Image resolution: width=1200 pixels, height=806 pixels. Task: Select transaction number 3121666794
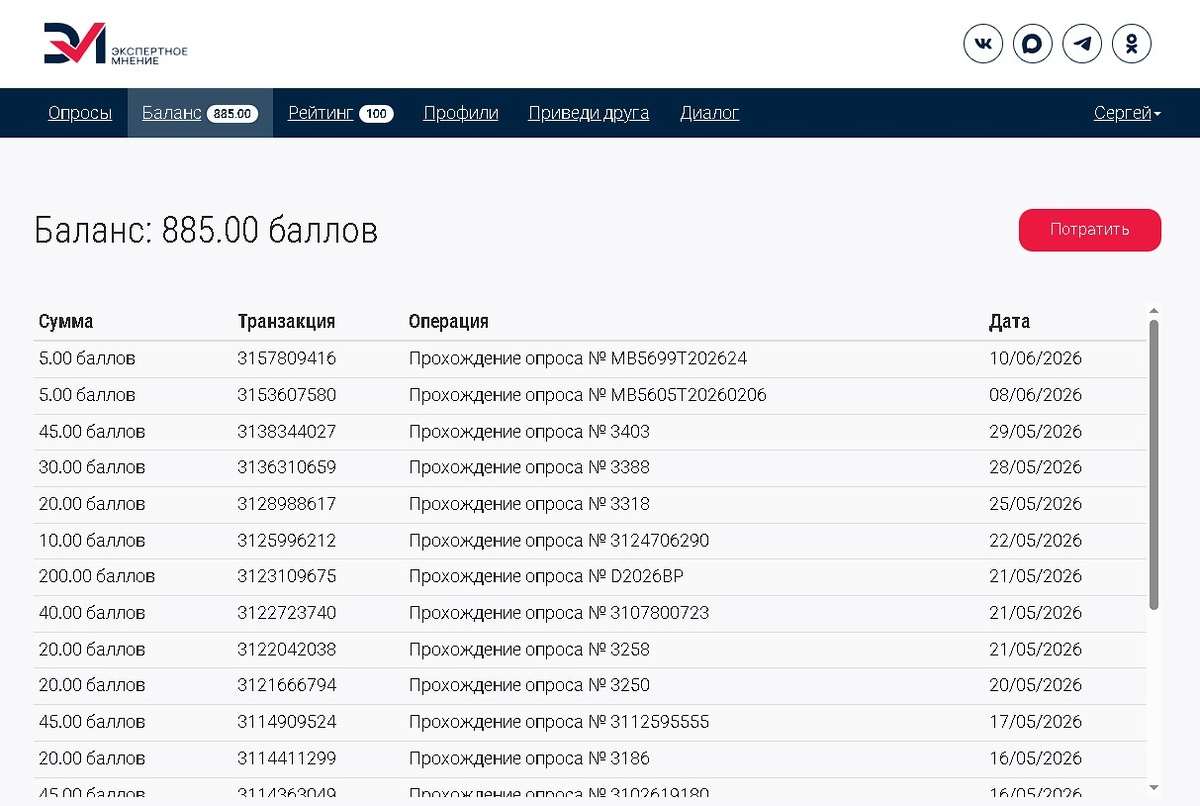tap(286, 685)
